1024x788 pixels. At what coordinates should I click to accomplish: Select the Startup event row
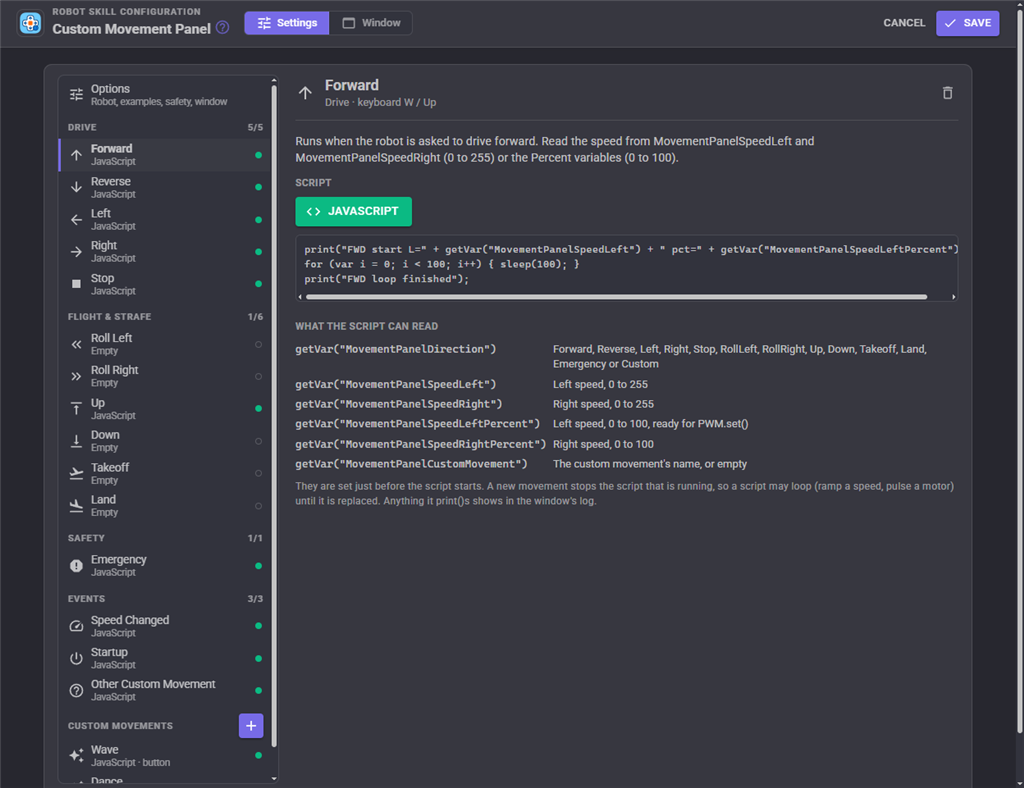(165, 658)
